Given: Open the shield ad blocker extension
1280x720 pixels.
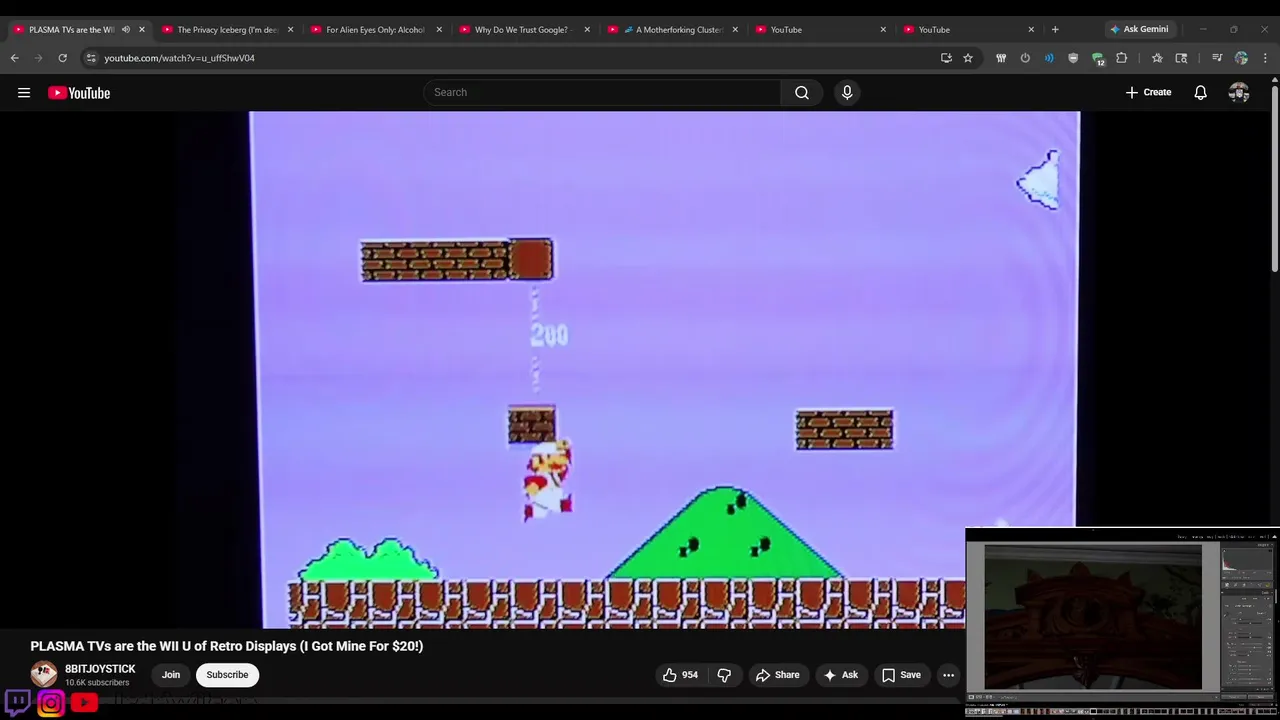Looking at the screenshot, I should coord(1073,58).
